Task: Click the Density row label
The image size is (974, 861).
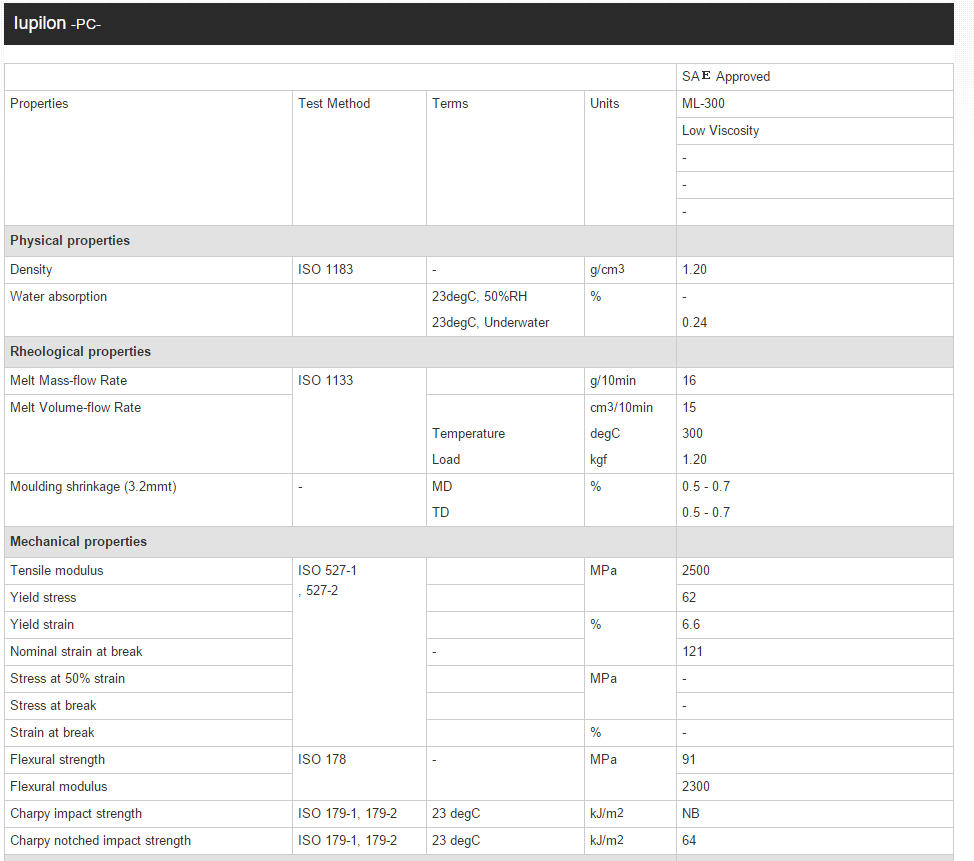Action: (x=31, y=270)
